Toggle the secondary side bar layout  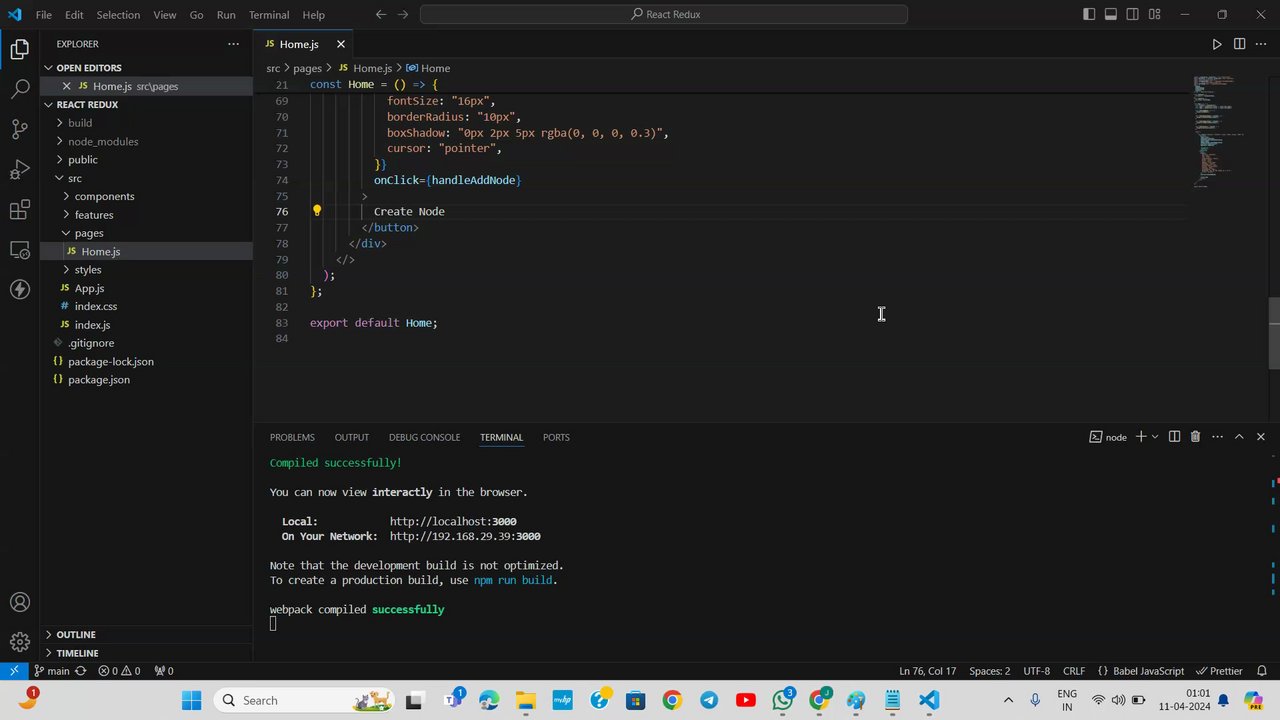[x=1133, y=15]
